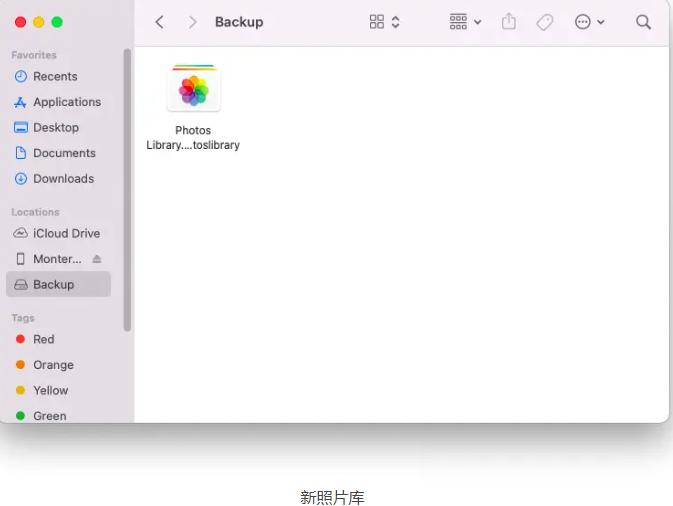
Task: Go back with the left chevron
Action: click(x=160, y=22)
